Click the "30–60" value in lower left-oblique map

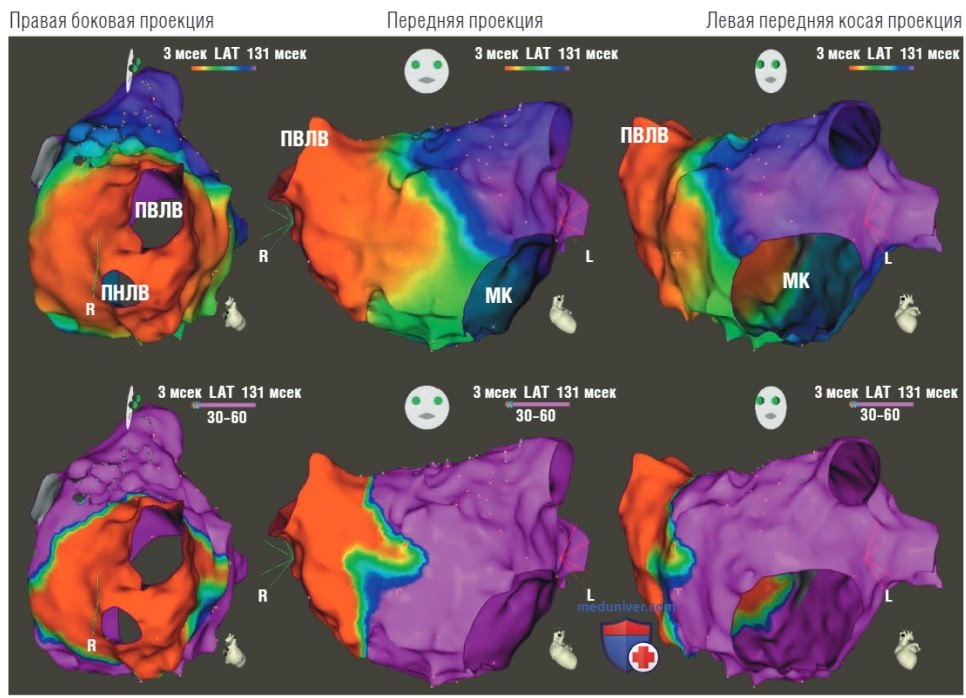click(x=880, y=415)
